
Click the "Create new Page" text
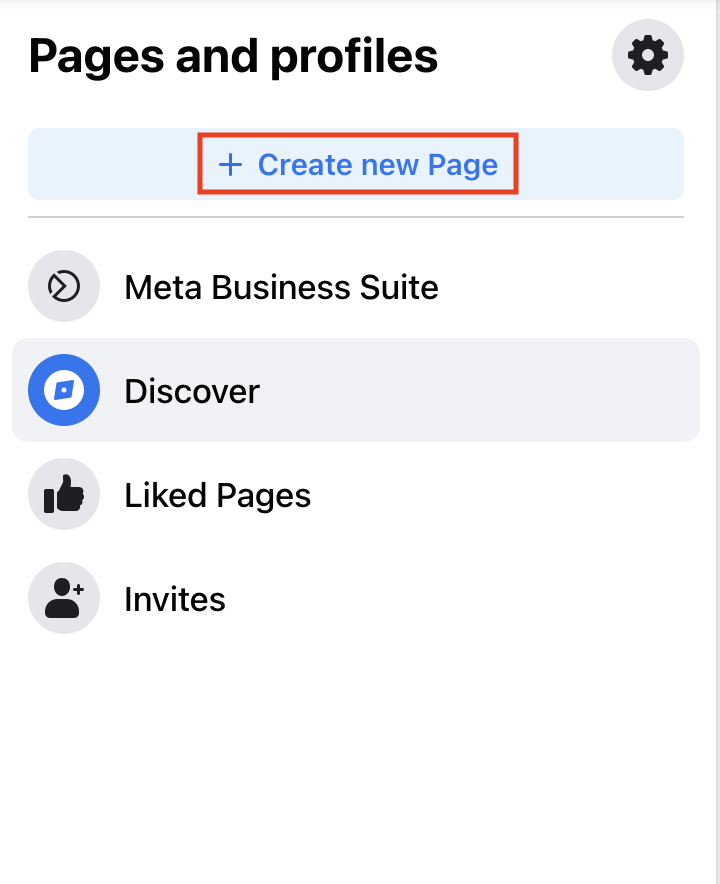(378, 165)
